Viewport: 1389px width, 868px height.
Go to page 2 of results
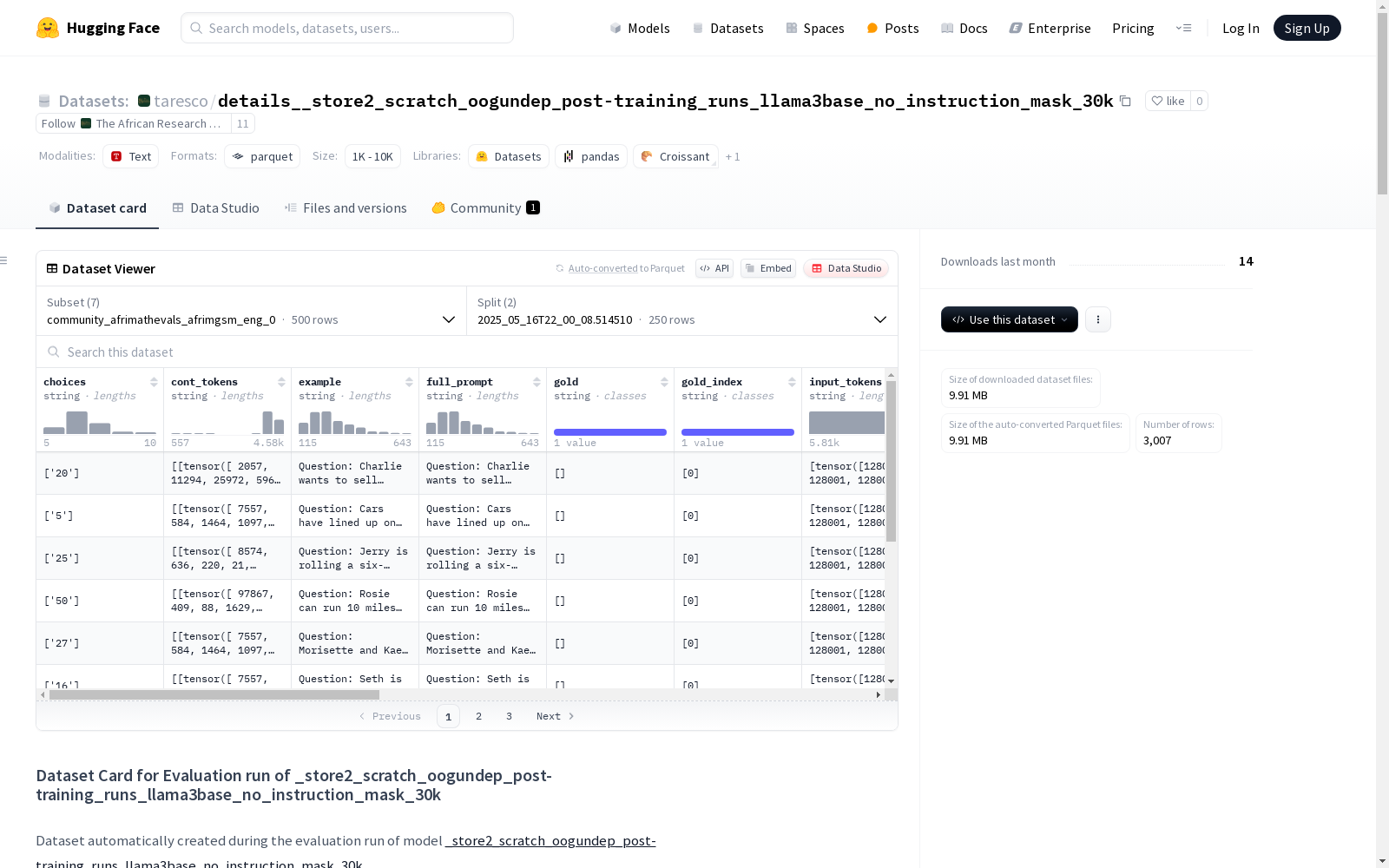pos(478,716)
